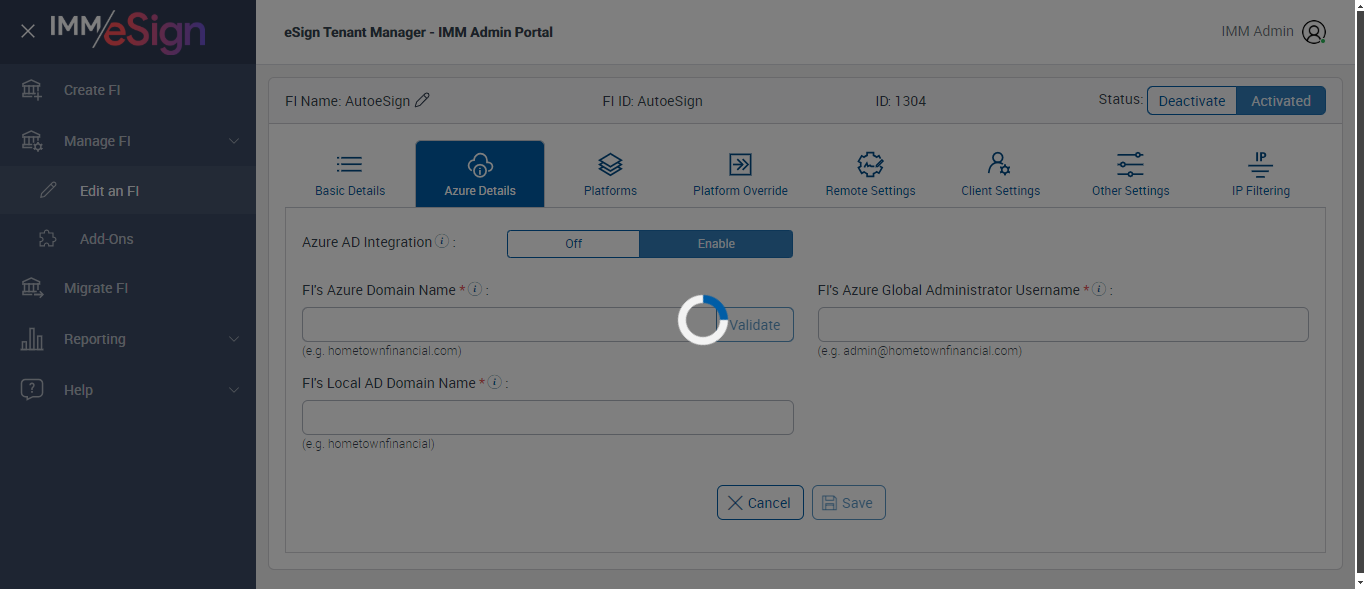1366x589 pixels.
Task: Set Azure AD Integration to Enable
Action: (x=716, y=244)
